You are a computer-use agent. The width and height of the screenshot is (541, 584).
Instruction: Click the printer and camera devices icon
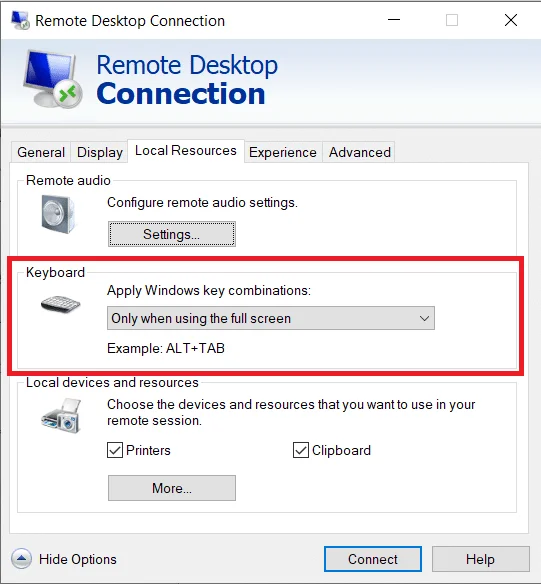coord(61,416)
